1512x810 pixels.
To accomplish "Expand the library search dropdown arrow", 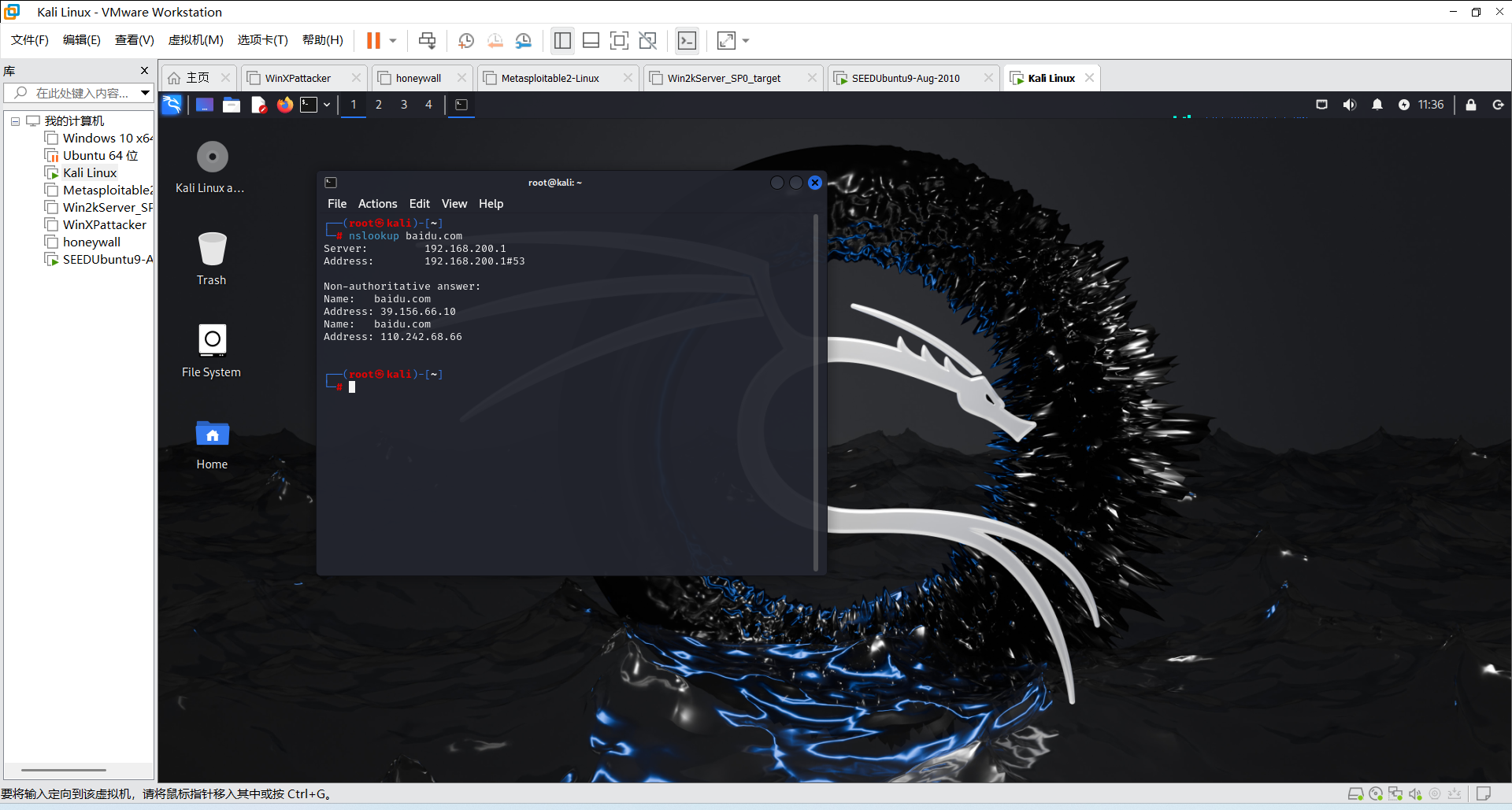I will [146, 93].
